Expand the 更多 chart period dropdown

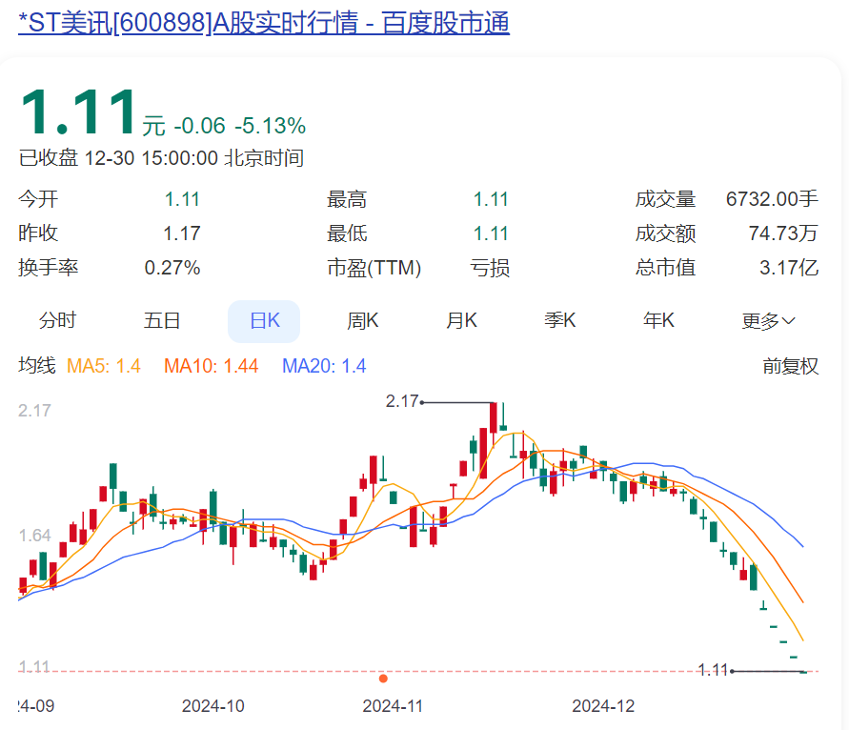pyautogui.click(x=768, y=321)
